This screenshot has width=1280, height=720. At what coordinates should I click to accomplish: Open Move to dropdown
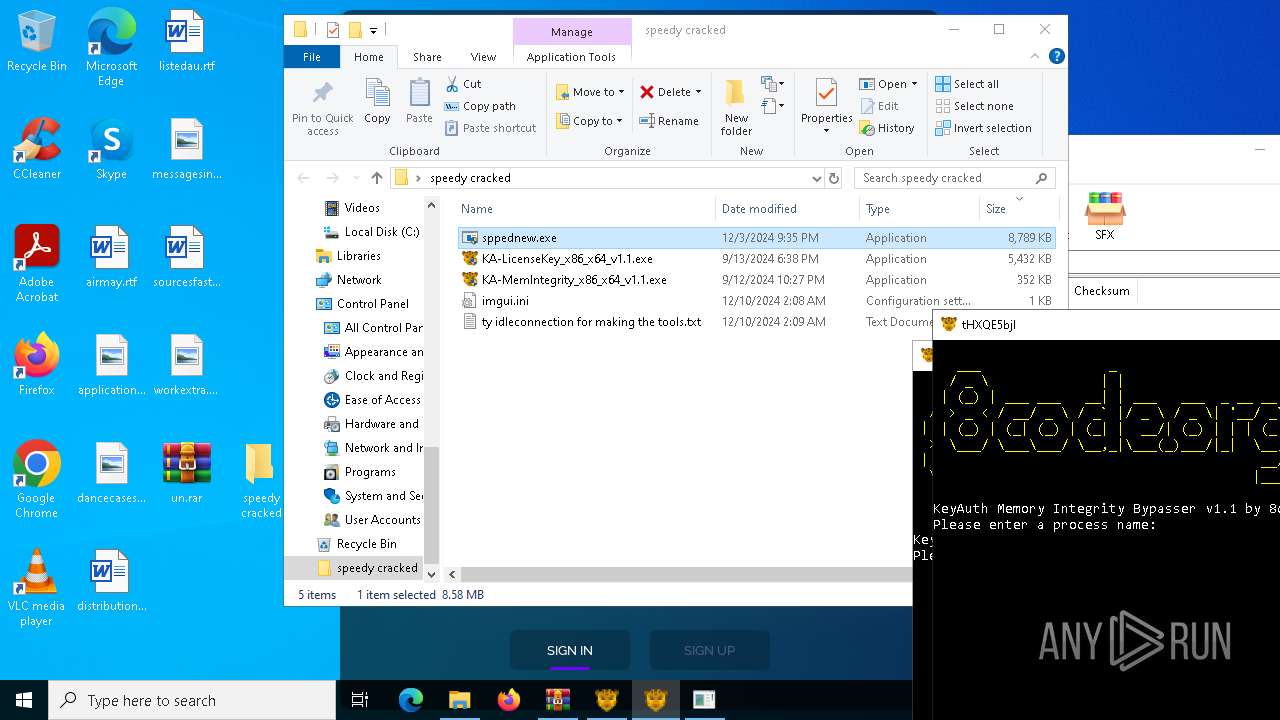click(590, 92)
